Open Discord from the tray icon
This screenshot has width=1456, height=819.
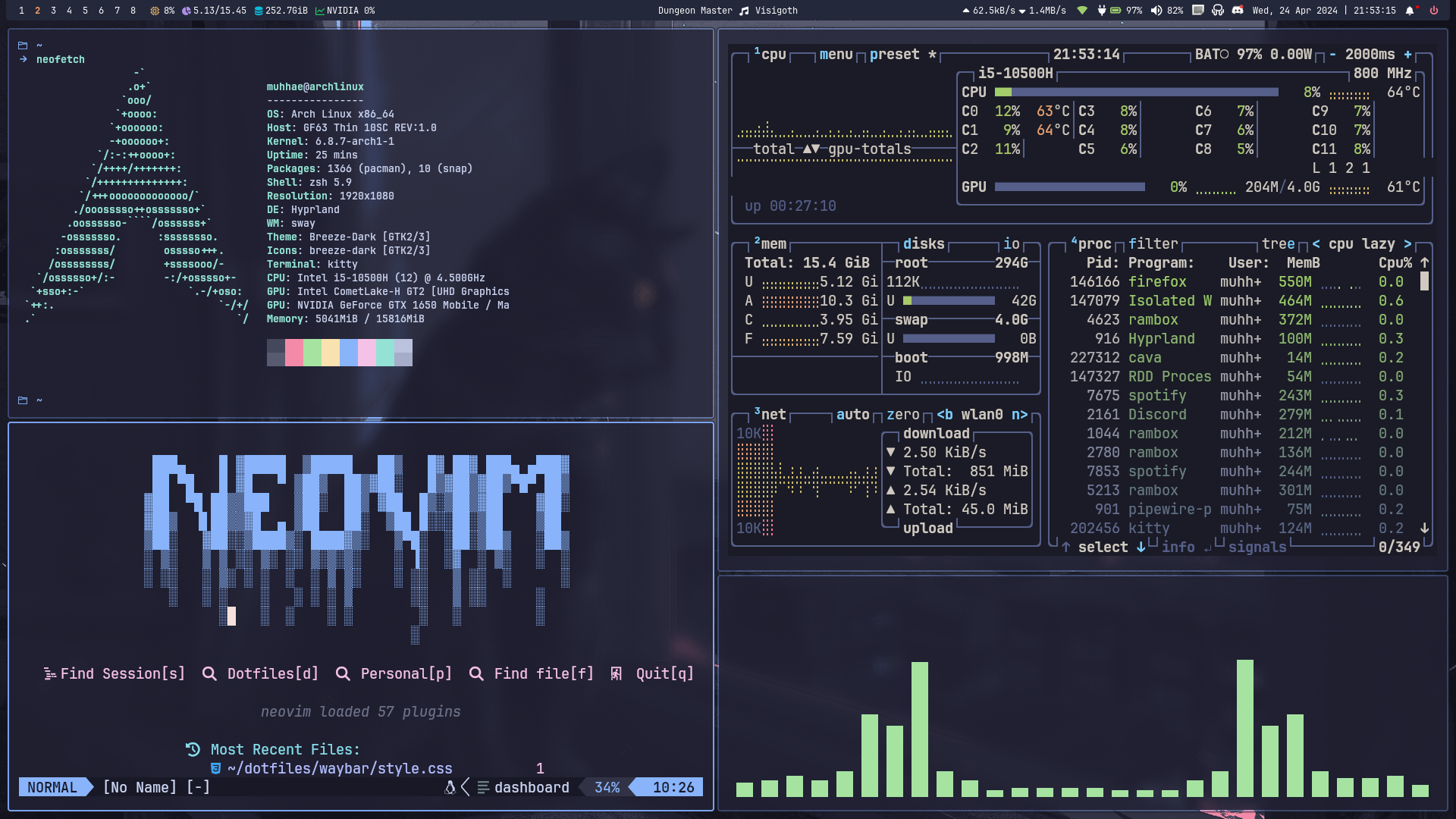pos(1238,10)
